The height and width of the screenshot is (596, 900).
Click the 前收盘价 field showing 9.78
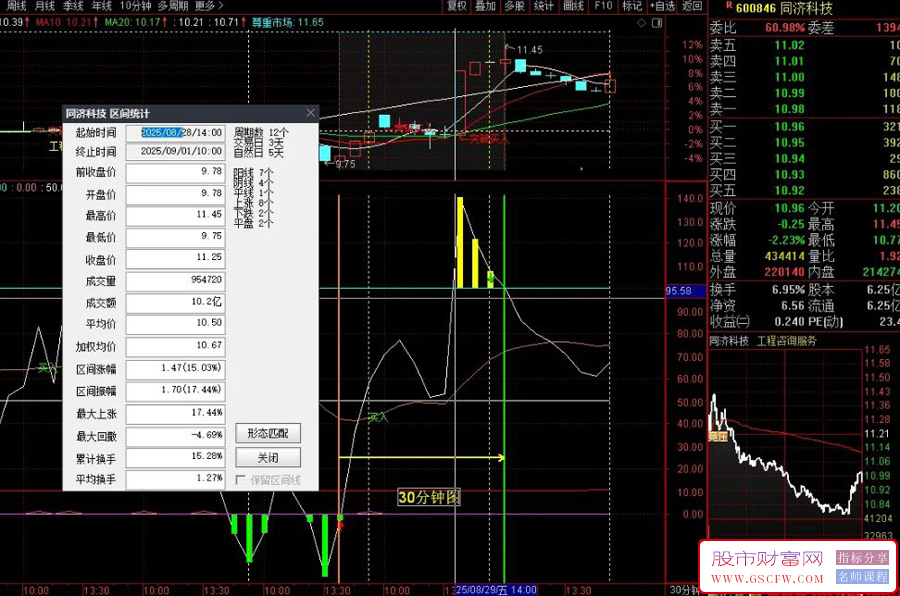[176, 172]
